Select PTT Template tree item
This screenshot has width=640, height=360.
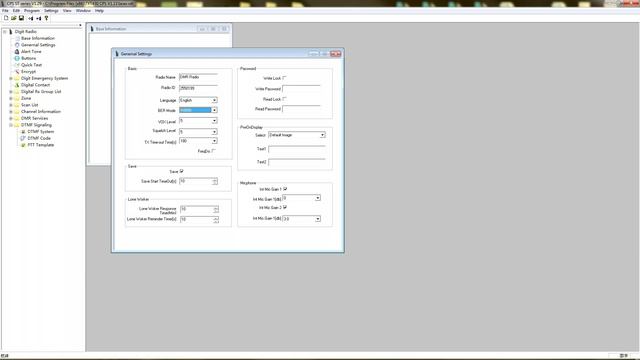(40, 145)
